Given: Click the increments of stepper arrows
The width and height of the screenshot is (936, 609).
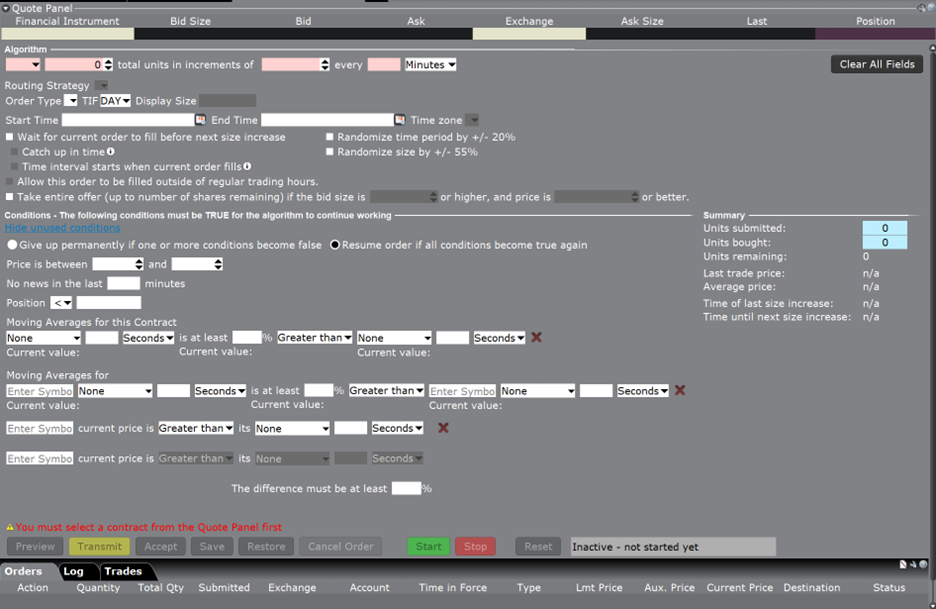Looking at the screenshot, I should (325, 64).
